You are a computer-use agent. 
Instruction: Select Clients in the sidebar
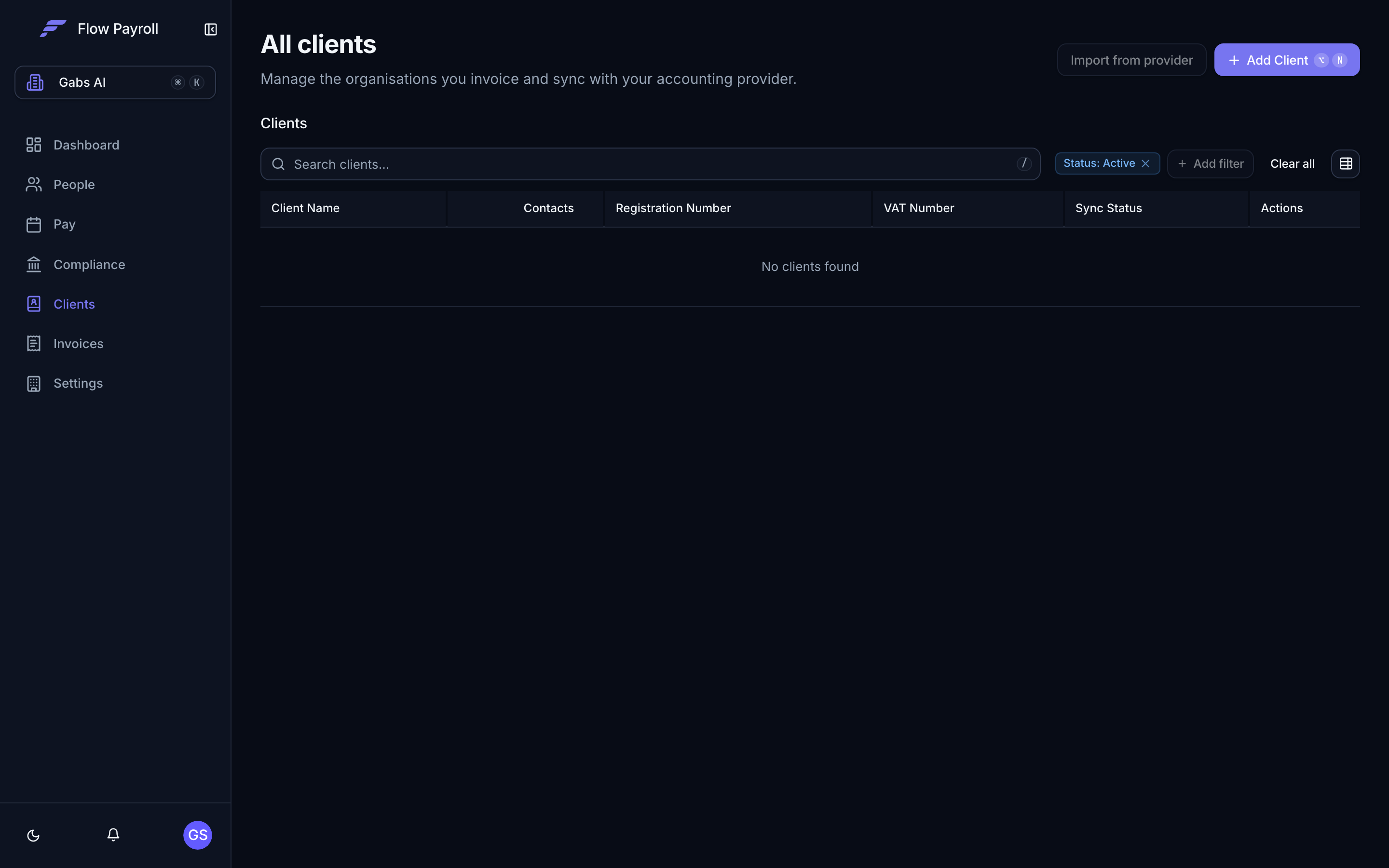click(x=74, y=304)
